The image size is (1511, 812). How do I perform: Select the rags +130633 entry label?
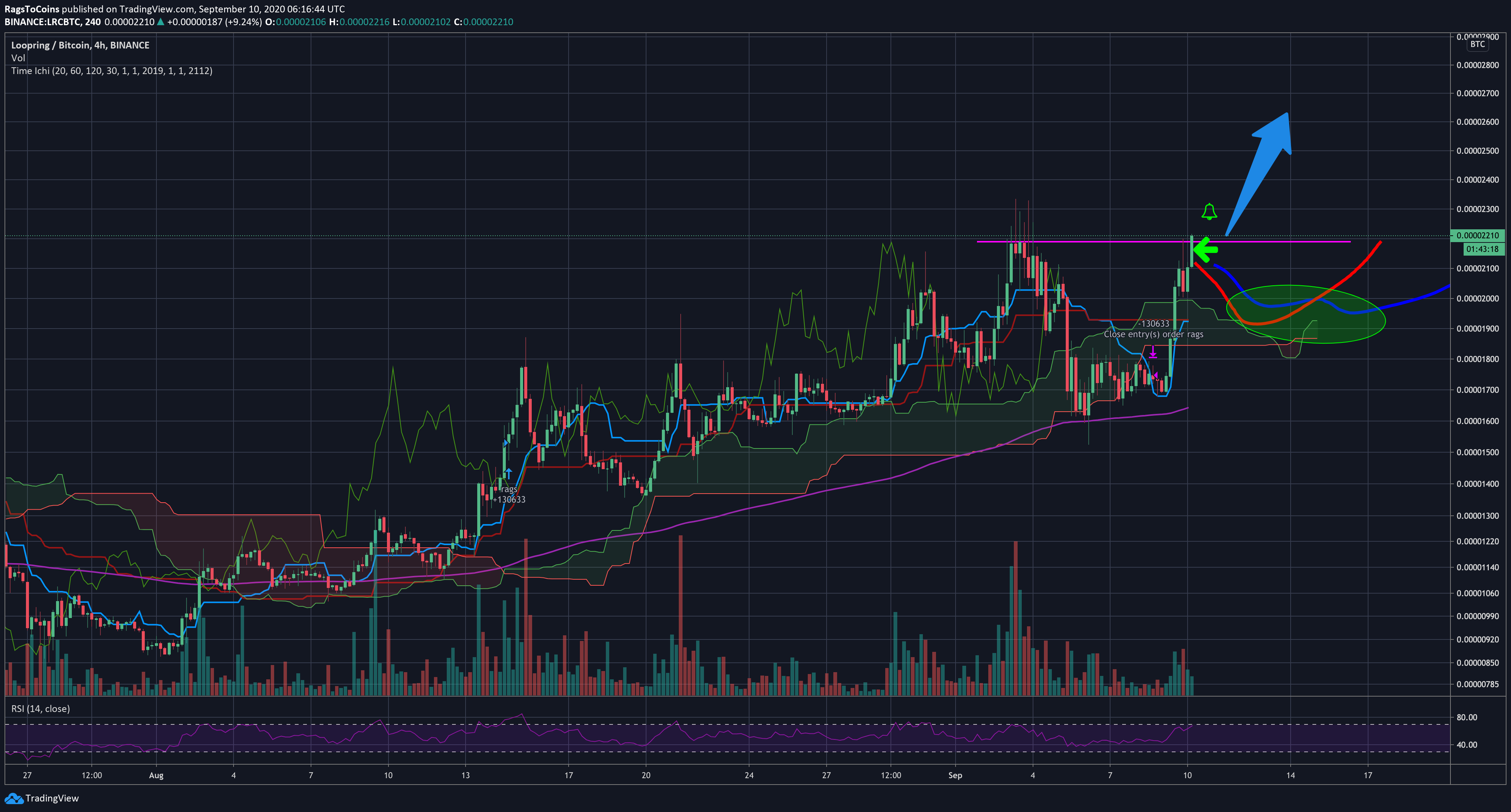(x=509, y=494)
